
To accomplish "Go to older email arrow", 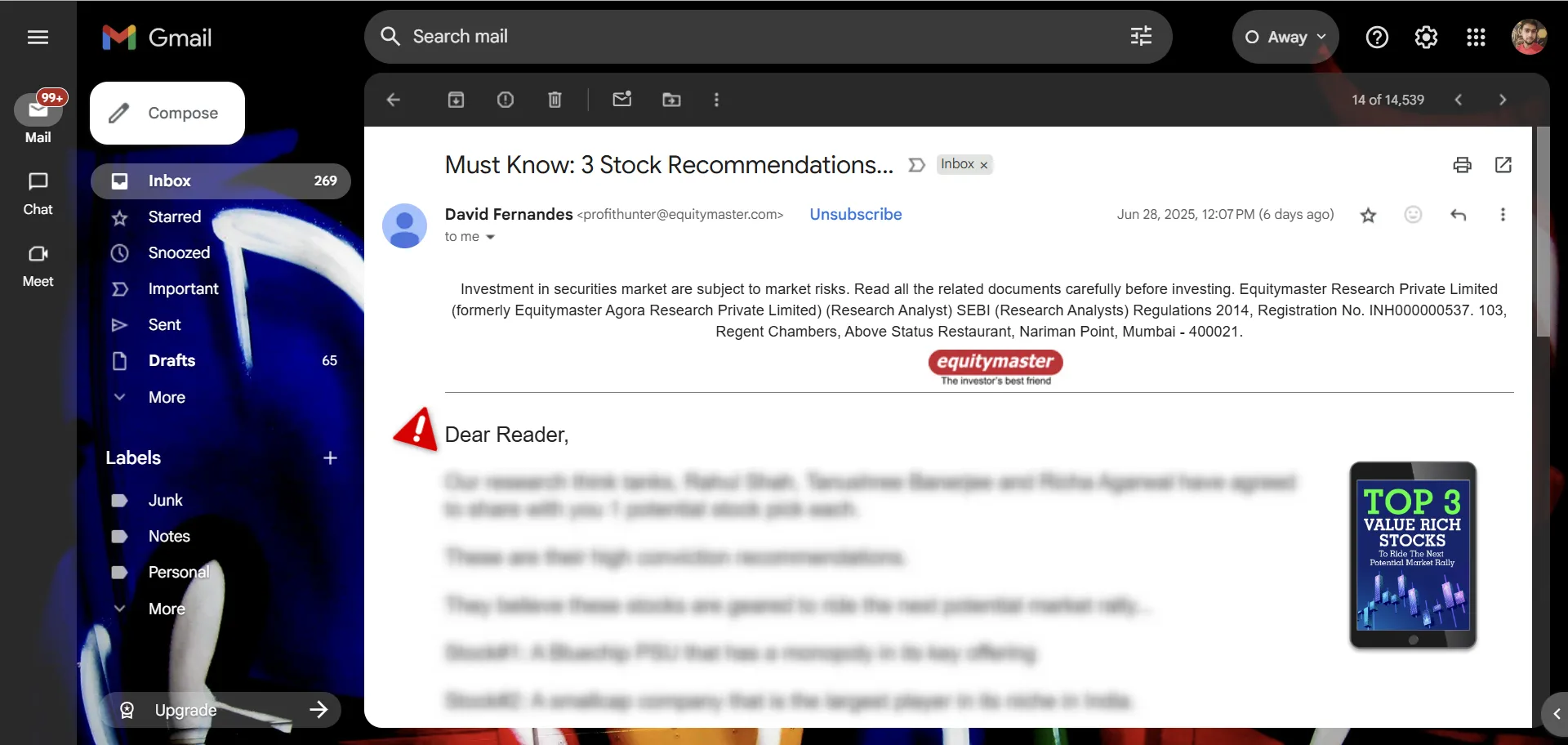I will click(x=1503, y=100).
